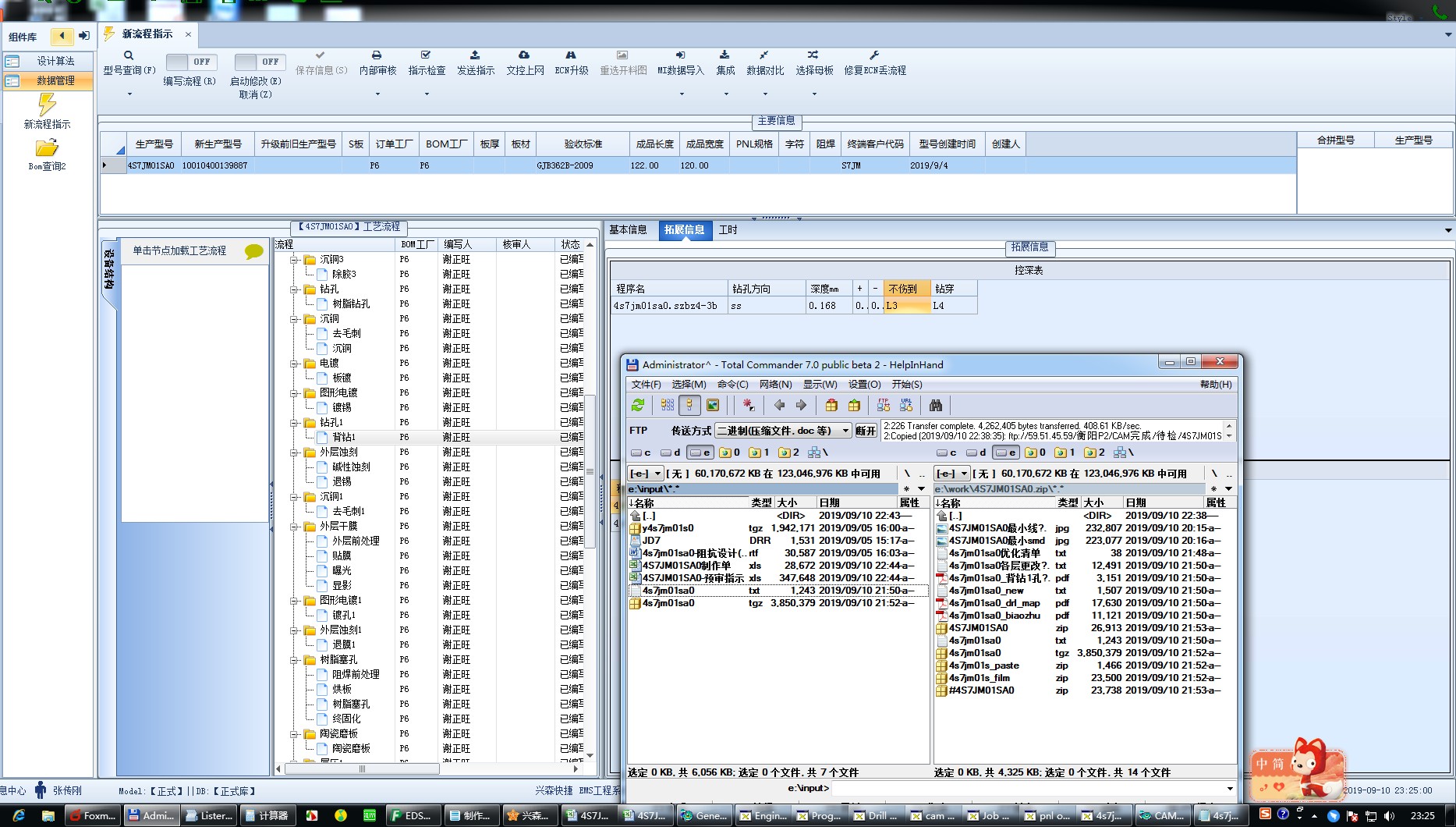
Task: Click Total Commander URL connection icon
Action: click(906, 405)
